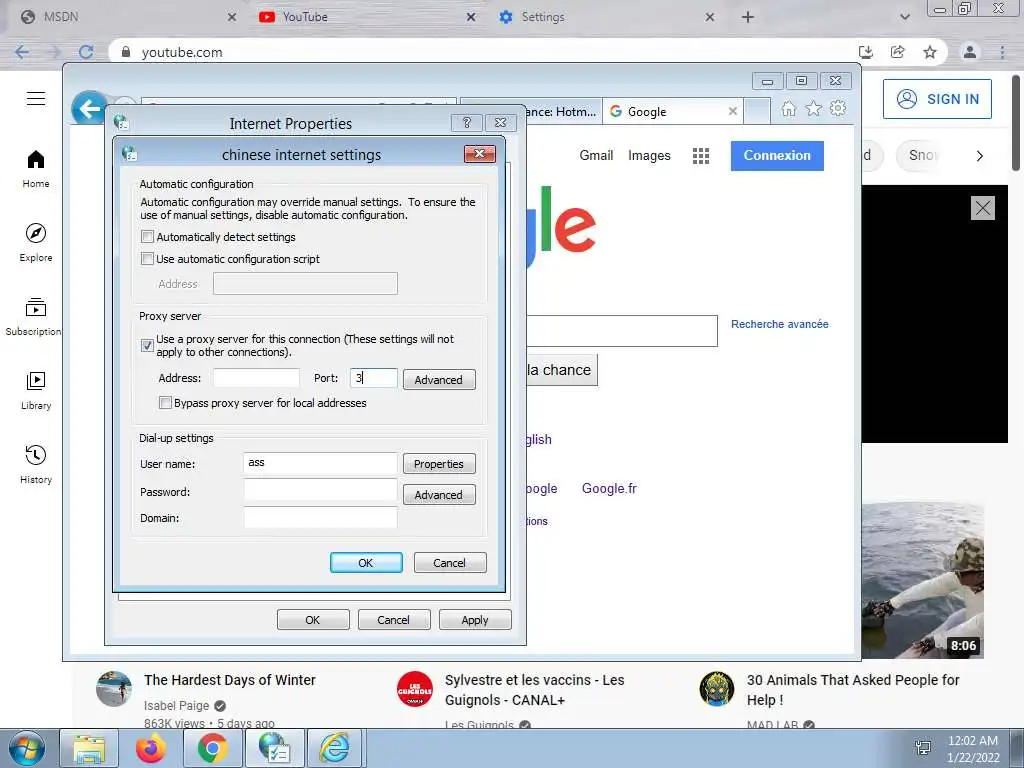Open Gmail link on Google page
Viewport: 1024px width, 768px height.
pyautogui.click(x=596, y=155)
